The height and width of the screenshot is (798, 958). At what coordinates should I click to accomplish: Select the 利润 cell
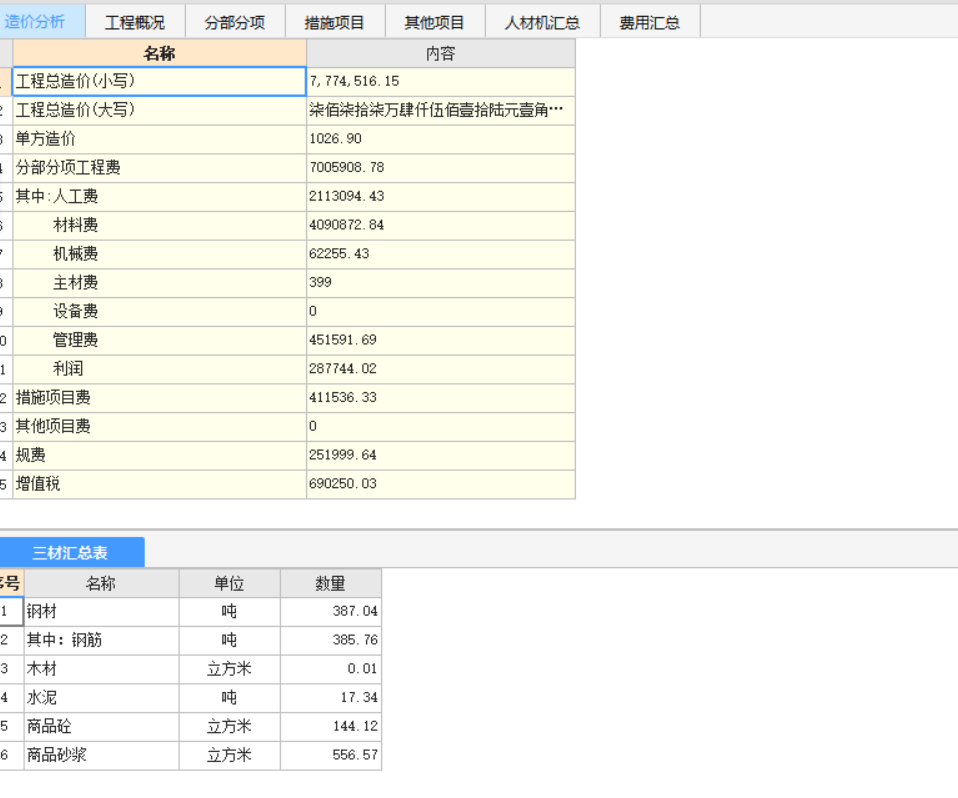[x=159, y=369]
